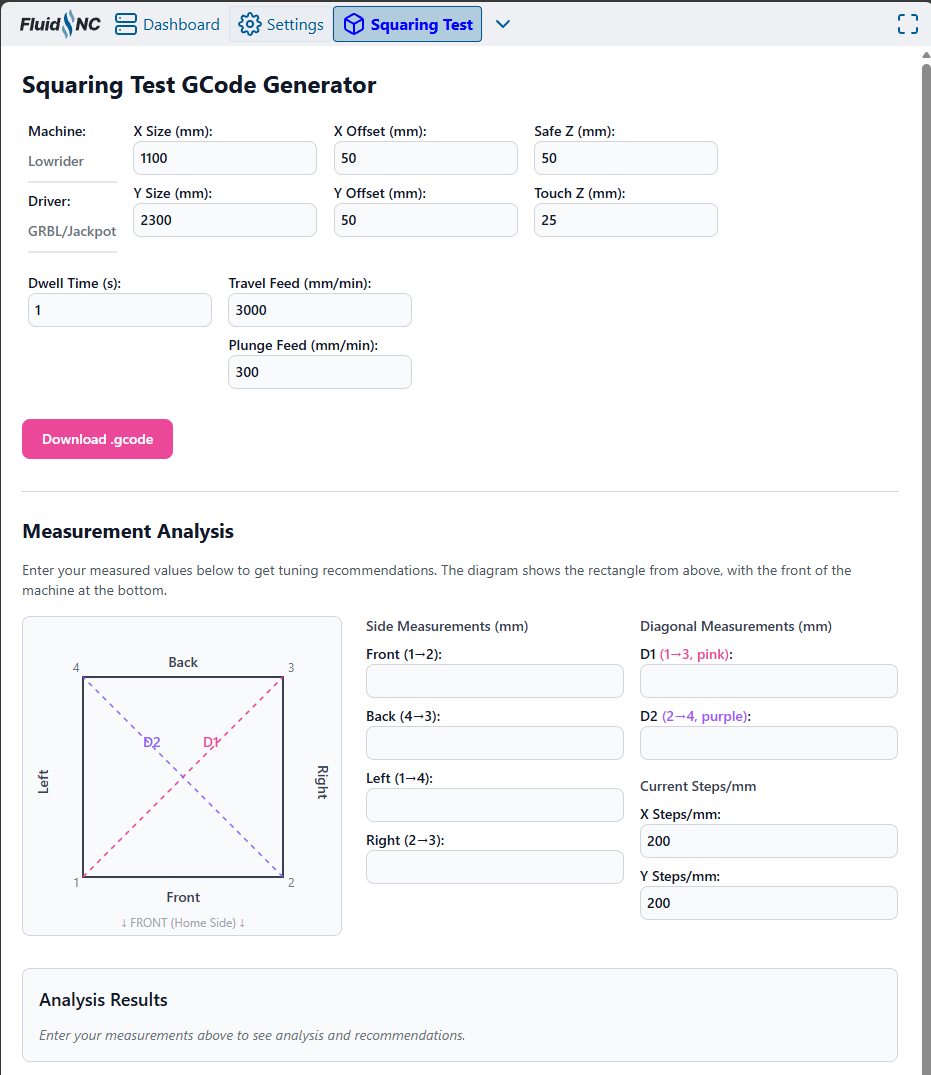Click the Front (1→2) measurement field

495,681
